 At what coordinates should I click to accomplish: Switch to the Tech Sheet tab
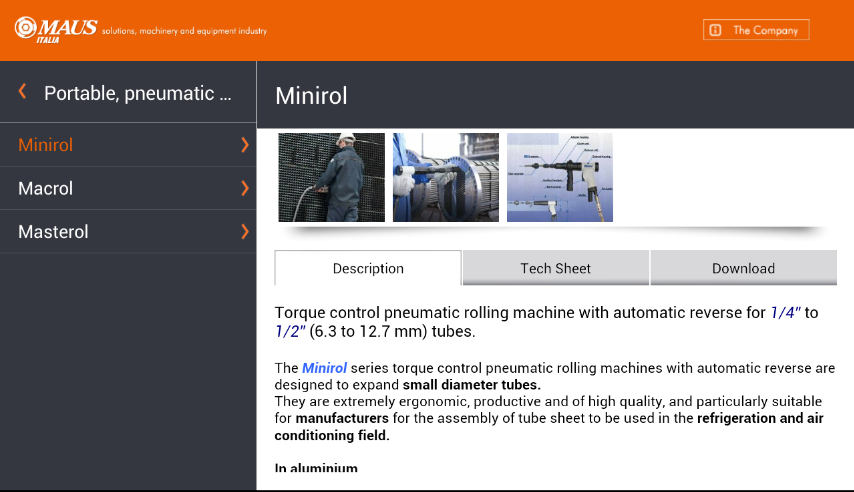556,268
